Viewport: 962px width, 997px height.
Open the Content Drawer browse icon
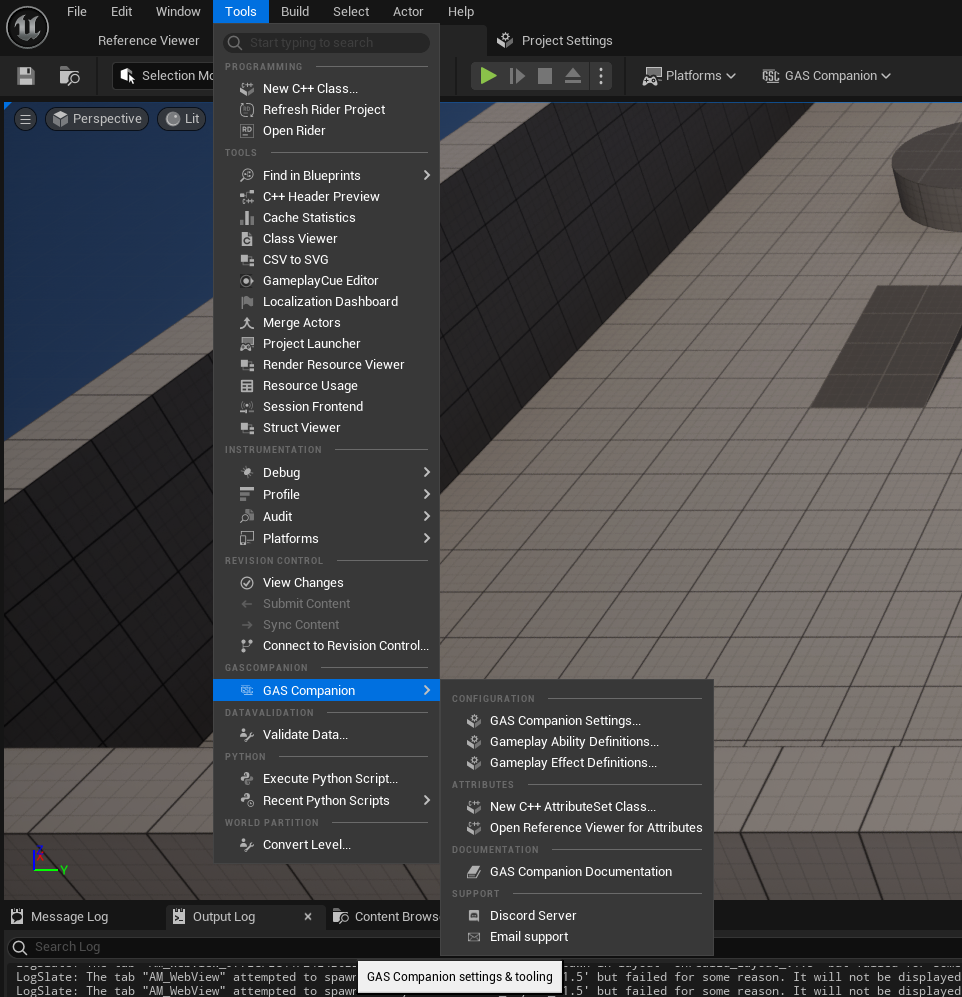[69, 76]
